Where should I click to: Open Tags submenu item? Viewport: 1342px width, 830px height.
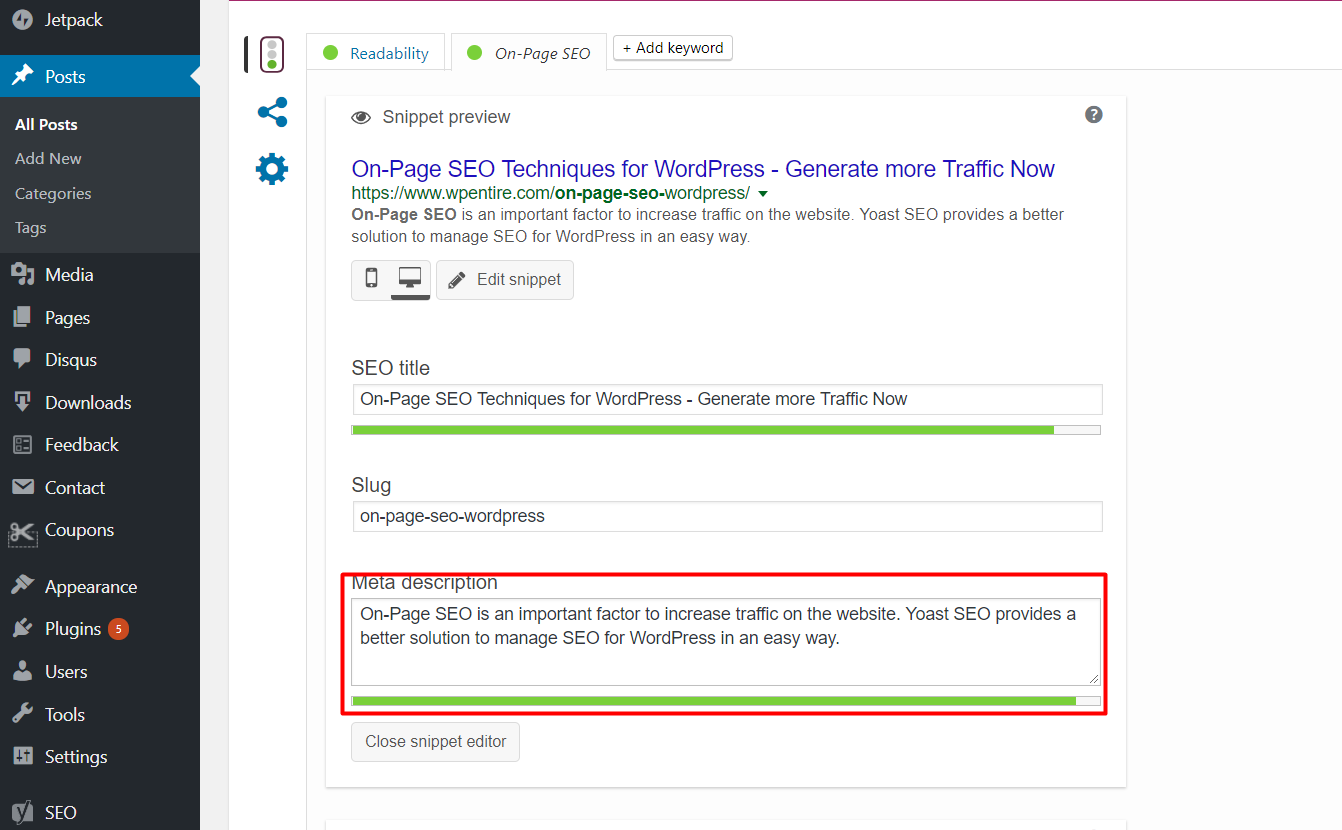(x=31, y=227)
